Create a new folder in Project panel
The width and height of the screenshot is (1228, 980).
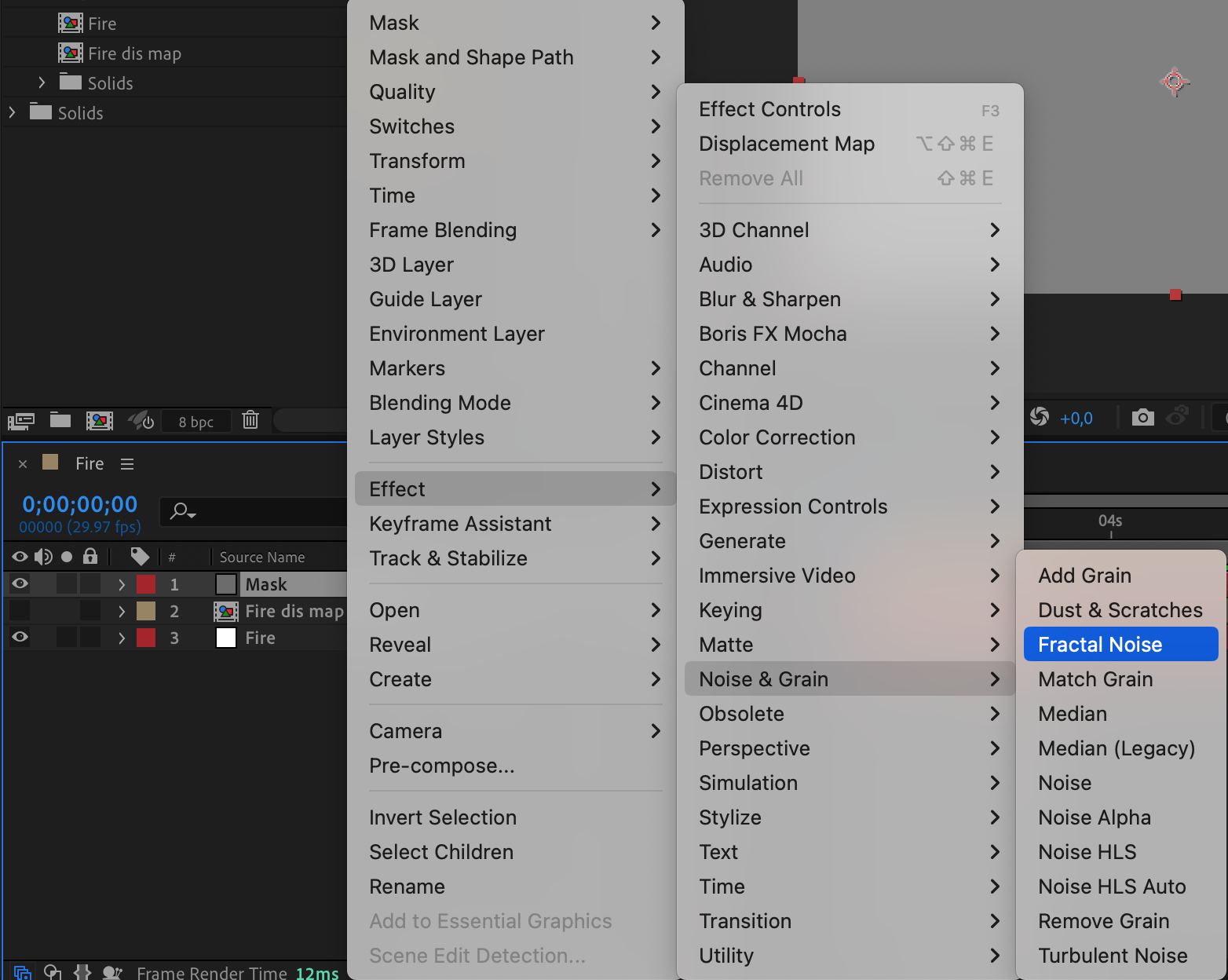pyautogui.click(x=60, y=420)
